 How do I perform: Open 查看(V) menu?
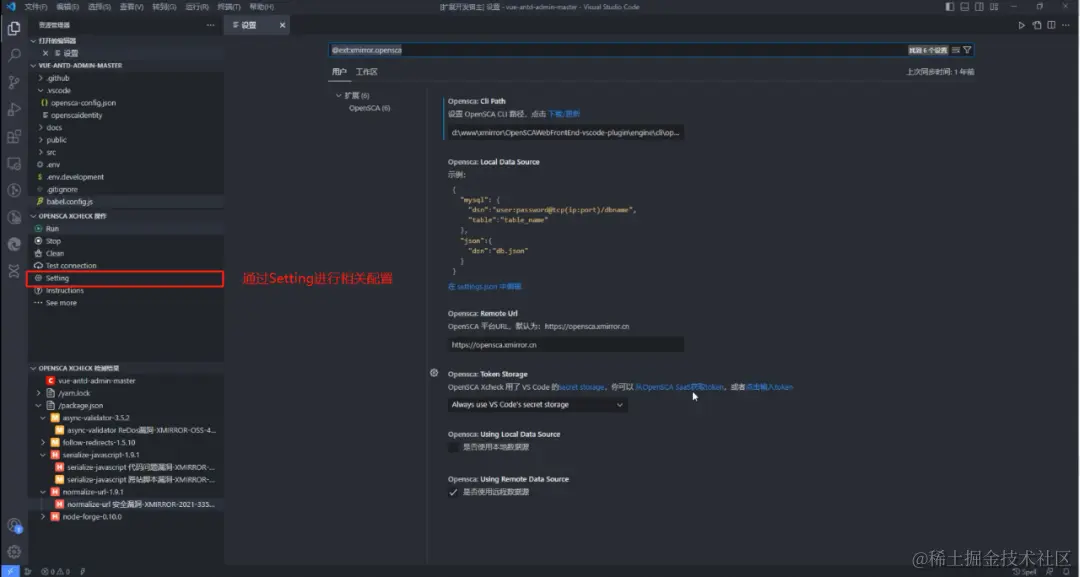pos(131,7)
